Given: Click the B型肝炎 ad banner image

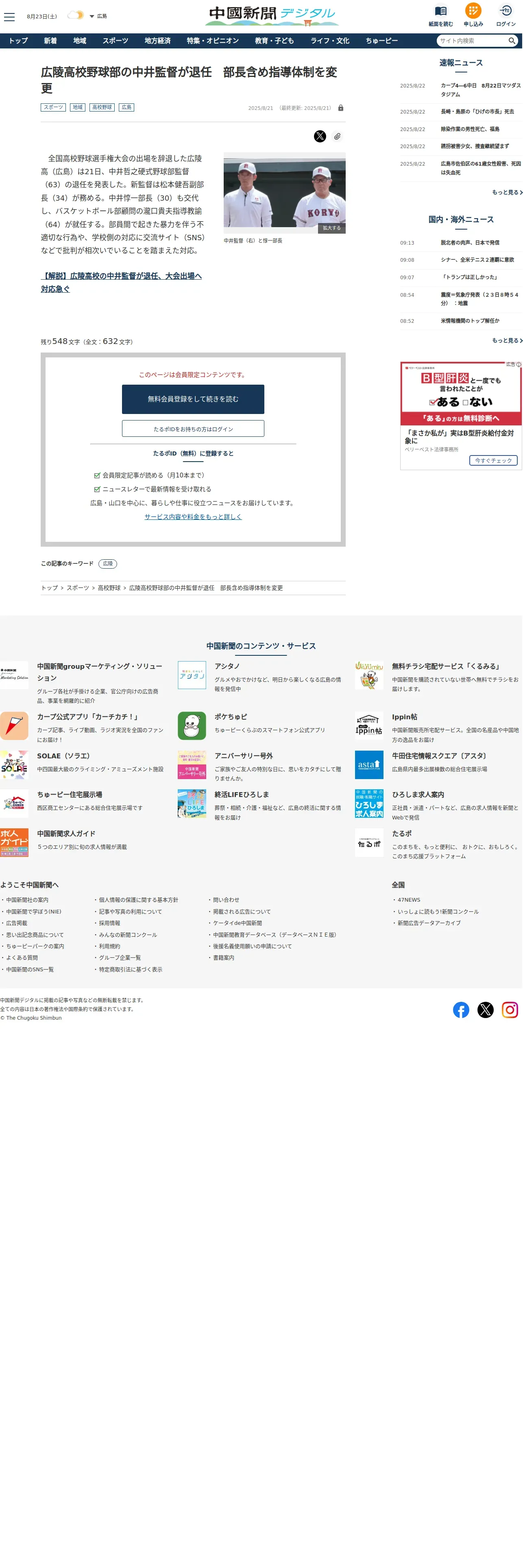Looking at the screenshot, I should pyautogui.click(x=461, y=394).
